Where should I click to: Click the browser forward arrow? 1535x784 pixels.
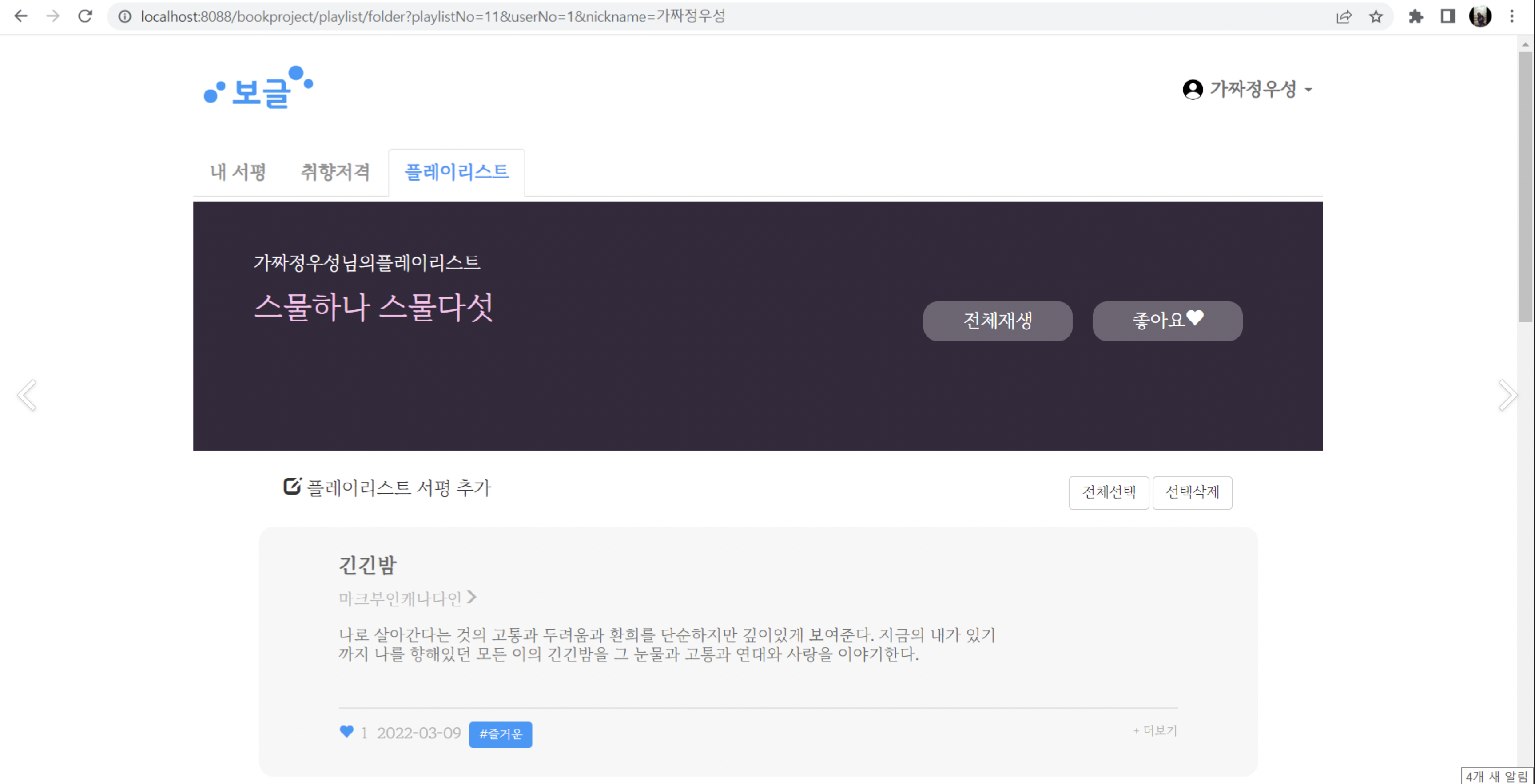point(53,16)
